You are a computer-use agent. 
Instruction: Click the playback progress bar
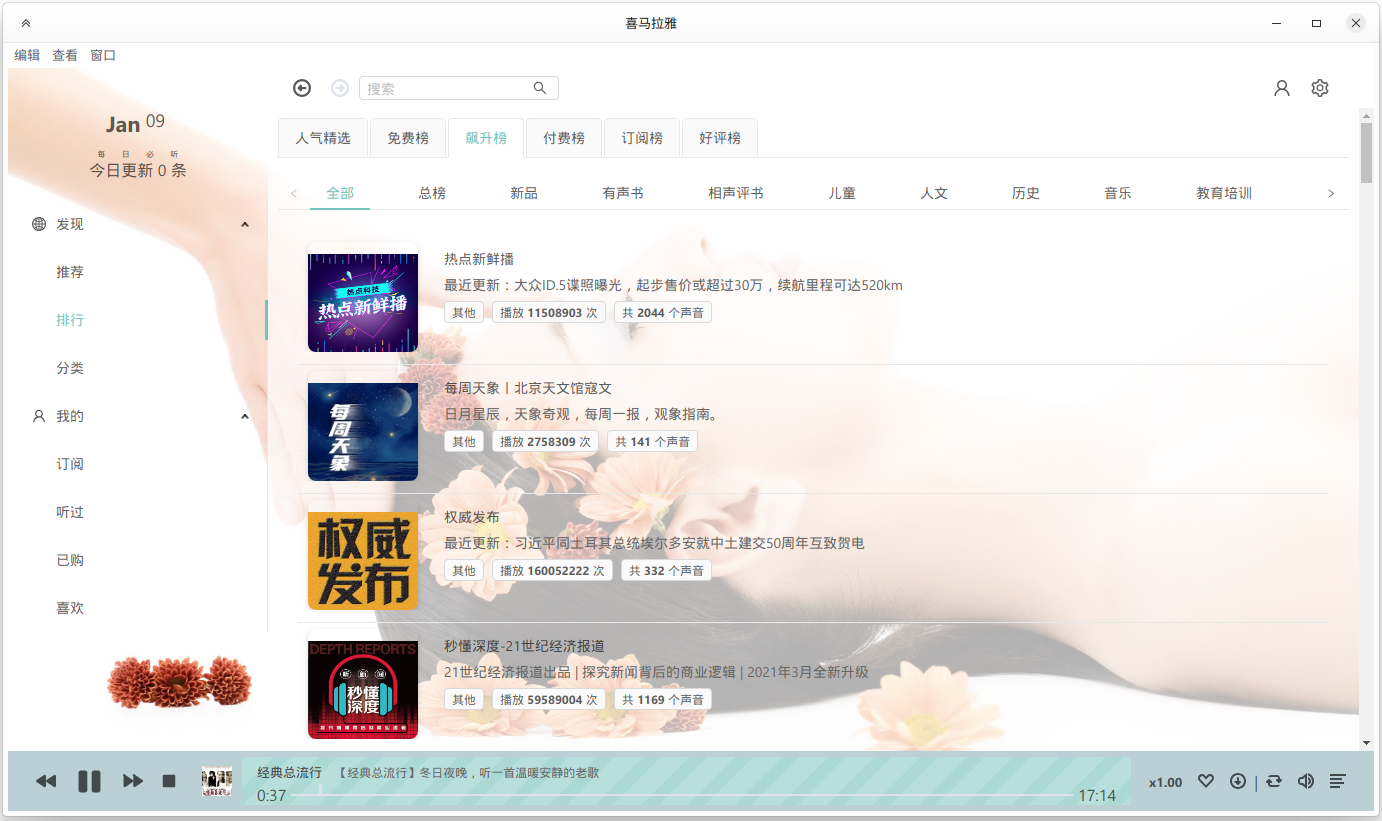click(x=690, y=796)
